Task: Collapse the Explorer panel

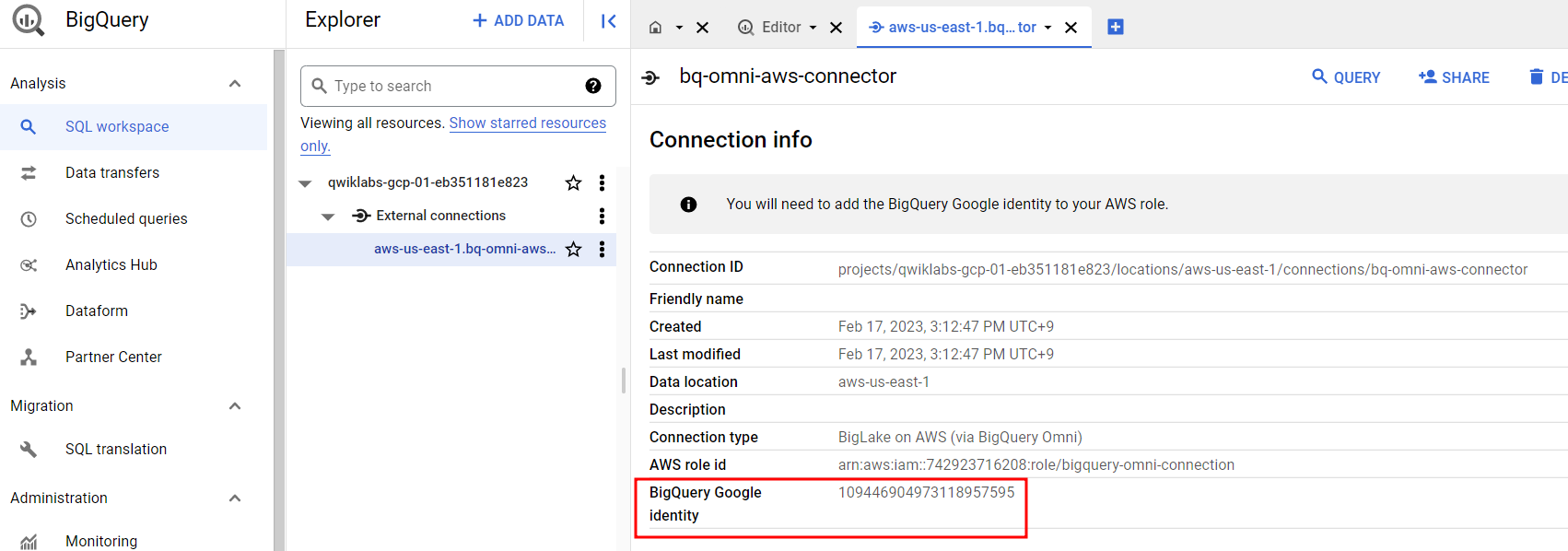Action: (x=609, y=21)
